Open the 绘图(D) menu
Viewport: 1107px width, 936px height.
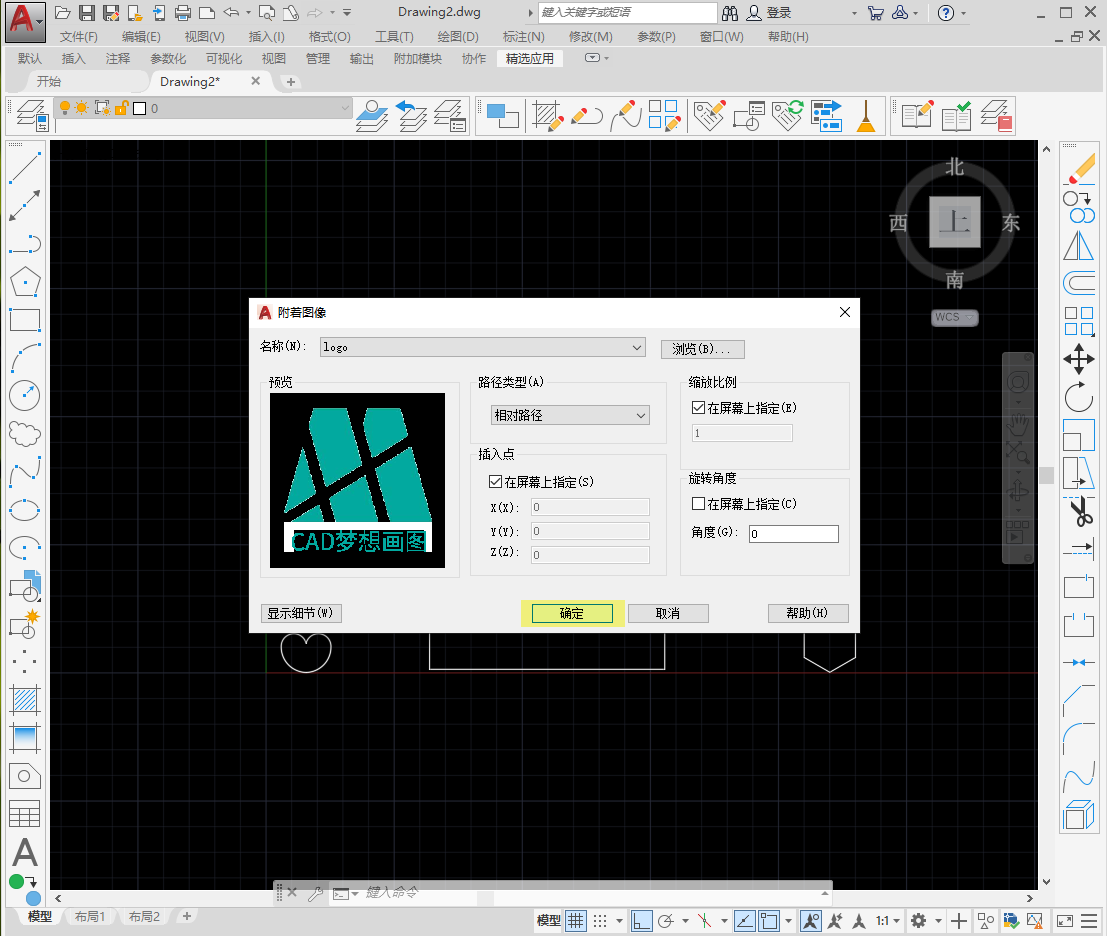click(458, 37)
